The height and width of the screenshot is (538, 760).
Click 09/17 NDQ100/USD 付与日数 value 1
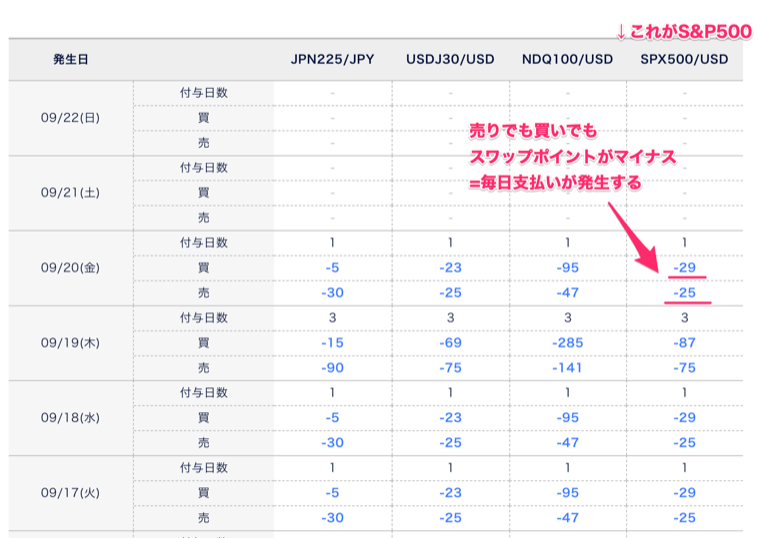(568, 468)
